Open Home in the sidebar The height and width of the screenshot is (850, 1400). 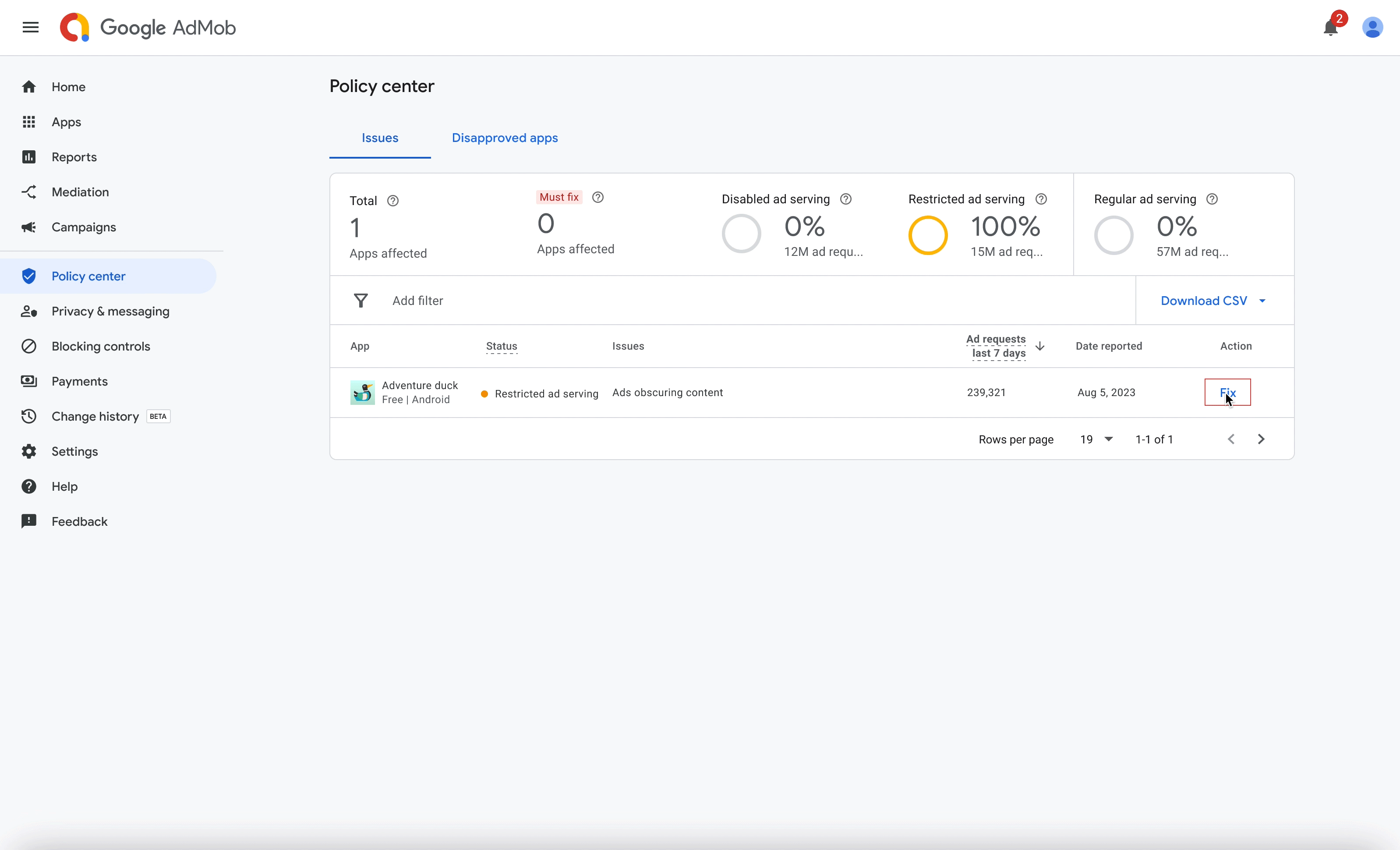[68, 87]
